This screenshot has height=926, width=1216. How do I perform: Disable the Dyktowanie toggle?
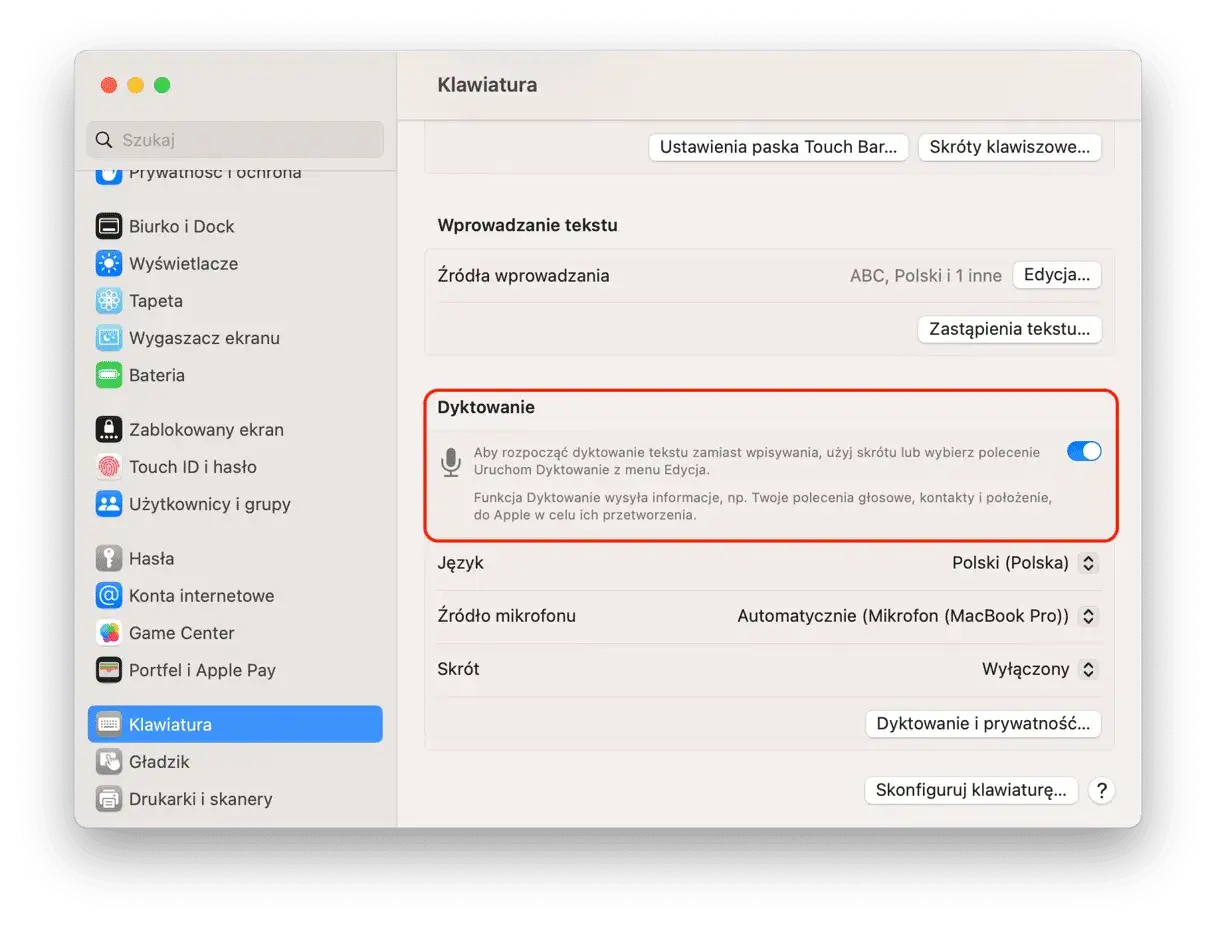(x=1084, y=451)
